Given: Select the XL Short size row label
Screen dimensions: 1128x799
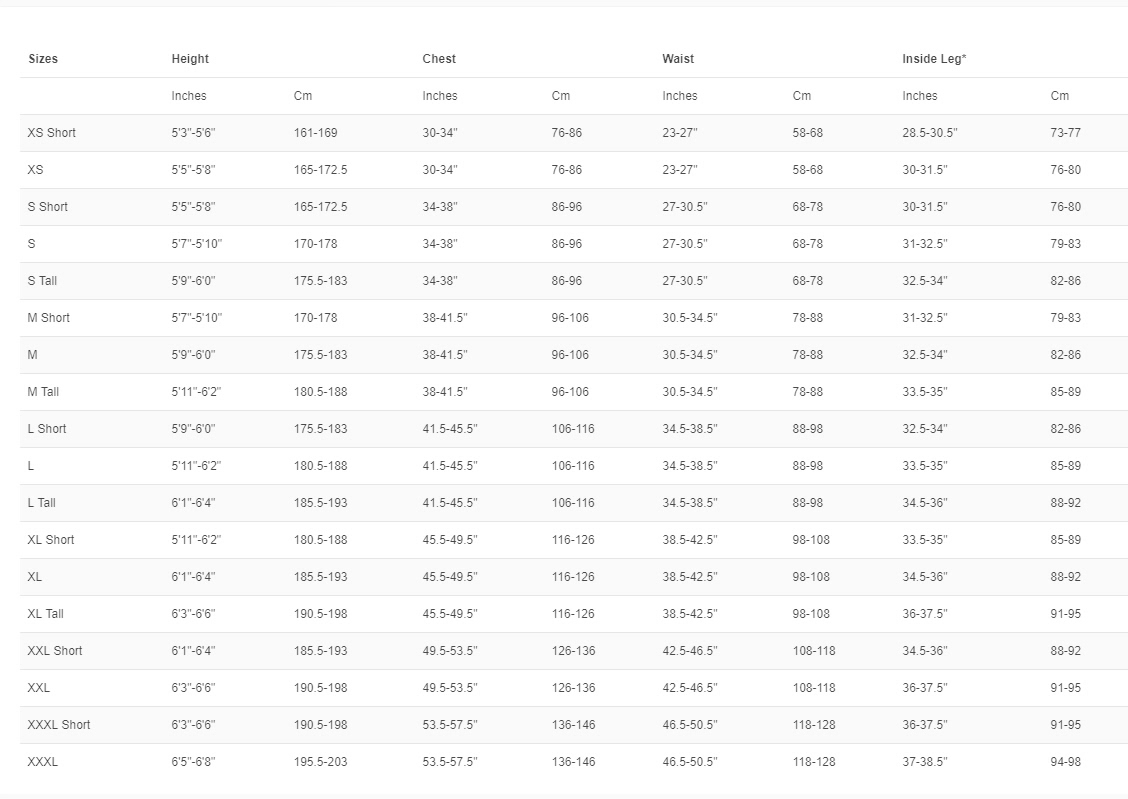Looking at the screenshot, I should pyautogui.click(x=51, y=540).
